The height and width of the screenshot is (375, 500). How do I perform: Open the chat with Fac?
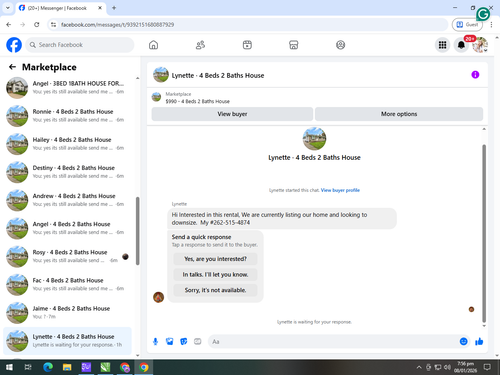[67, 284]
